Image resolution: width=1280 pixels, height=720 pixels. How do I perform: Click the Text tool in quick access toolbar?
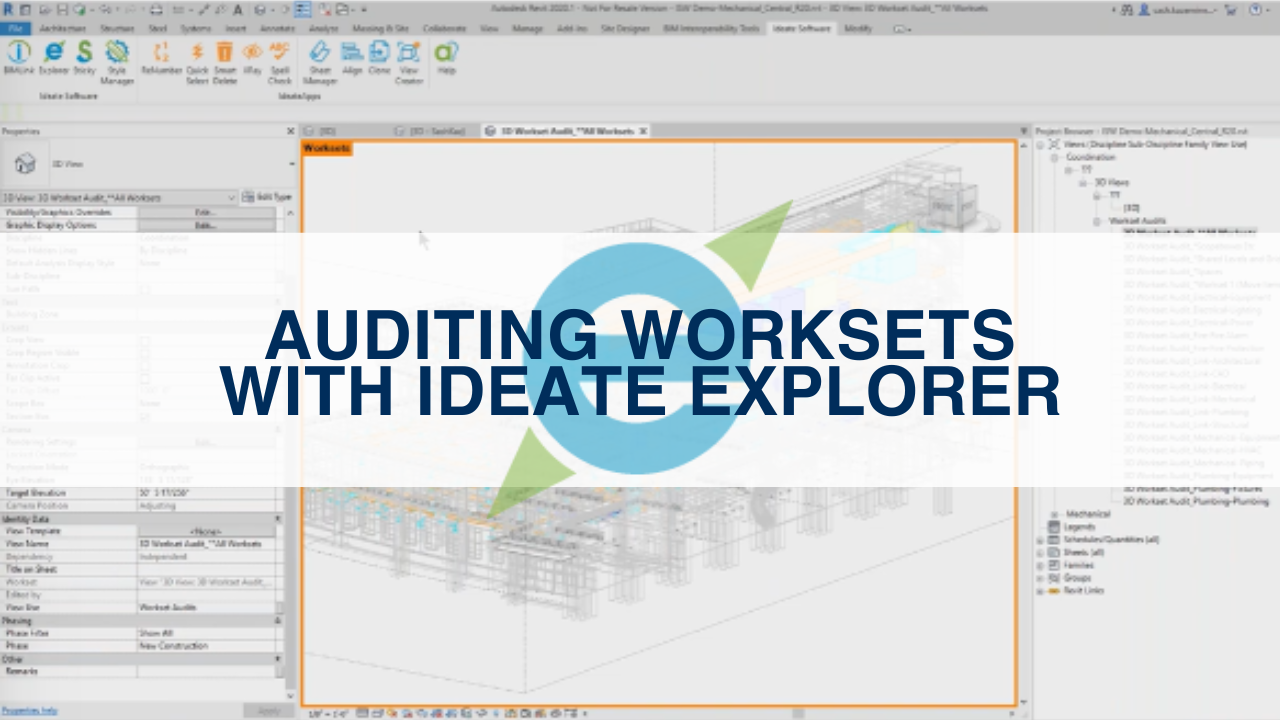[x=236, y=9]
